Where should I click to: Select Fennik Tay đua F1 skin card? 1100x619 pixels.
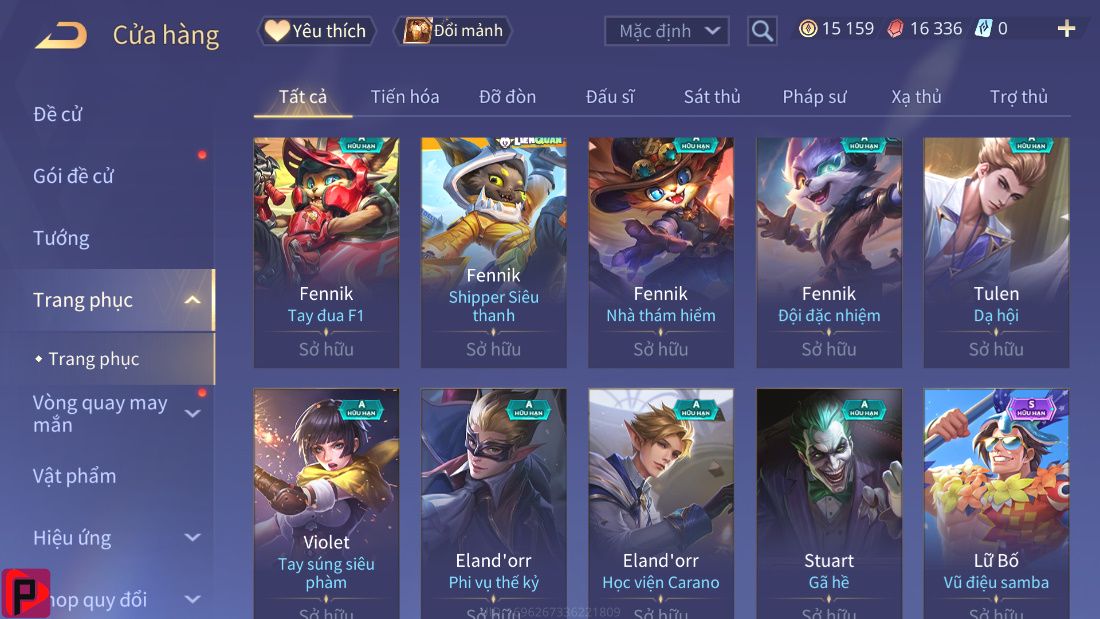pyautogui.click(x=326, y=253)
